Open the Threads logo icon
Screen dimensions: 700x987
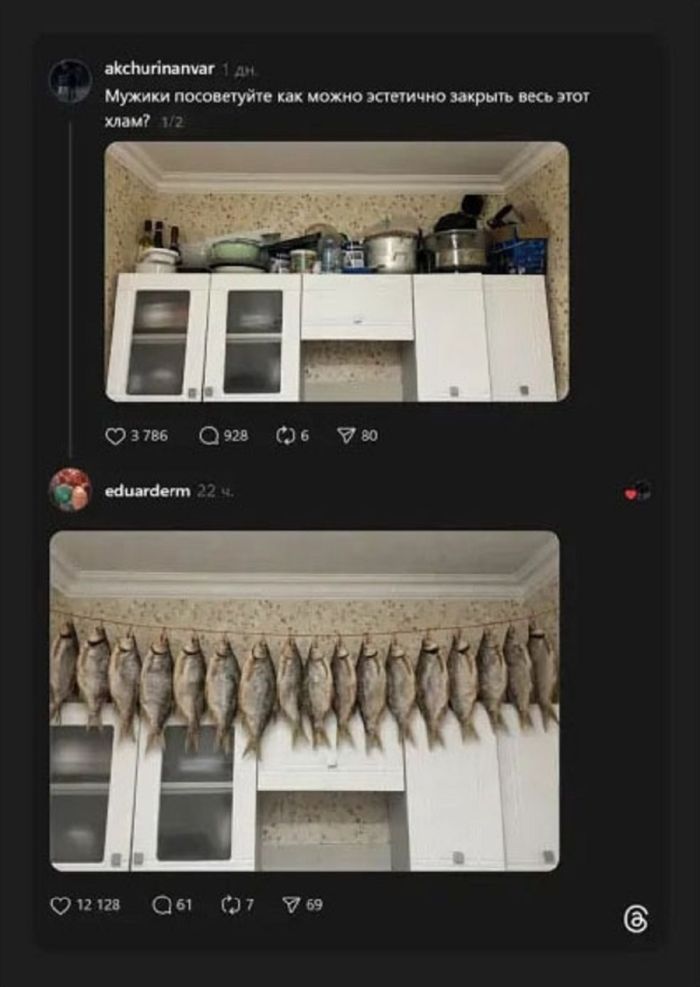[636, 920]
